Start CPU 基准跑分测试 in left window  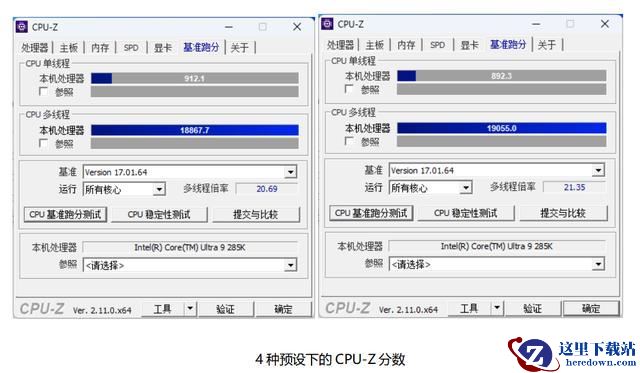[65, 215]
